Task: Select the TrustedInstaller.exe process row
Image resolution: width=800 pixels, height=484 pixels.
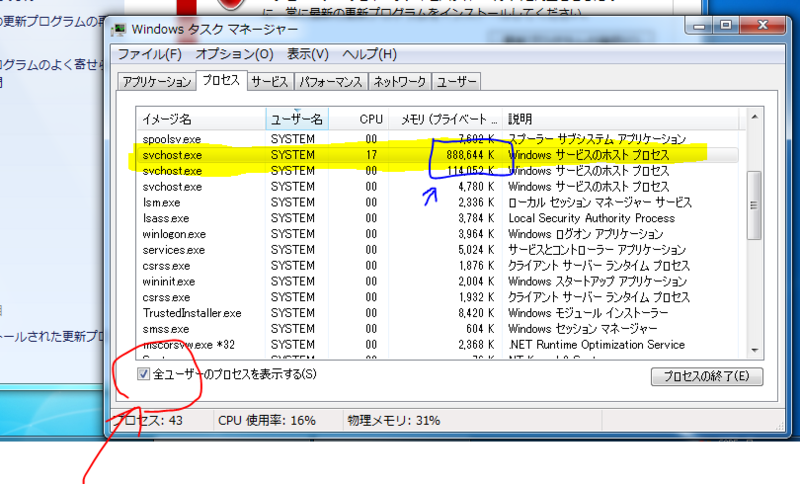Action: [x=437, y=313]
